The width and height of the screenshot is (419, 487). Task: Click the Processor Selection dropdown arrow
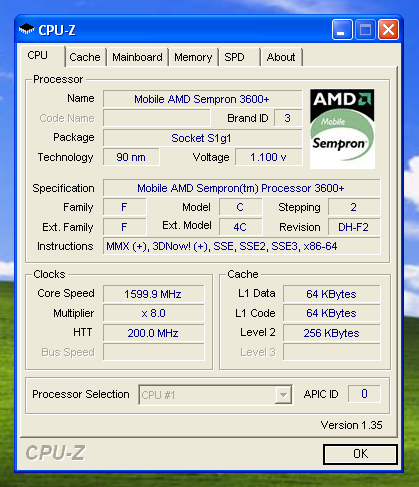tap(283, 395)
